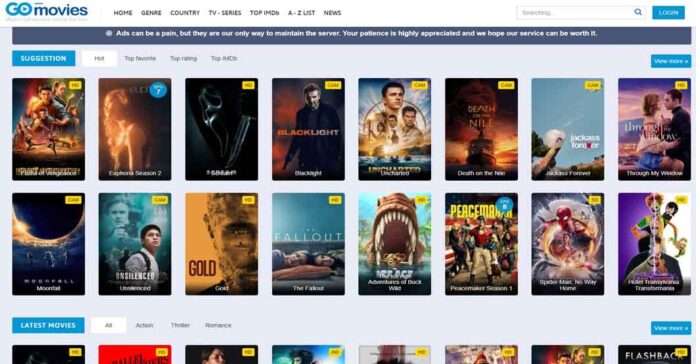Open the Gold movie poster
Image resolution: width=696 pixels, height=364 pixels.
click(x=221, y=244)
